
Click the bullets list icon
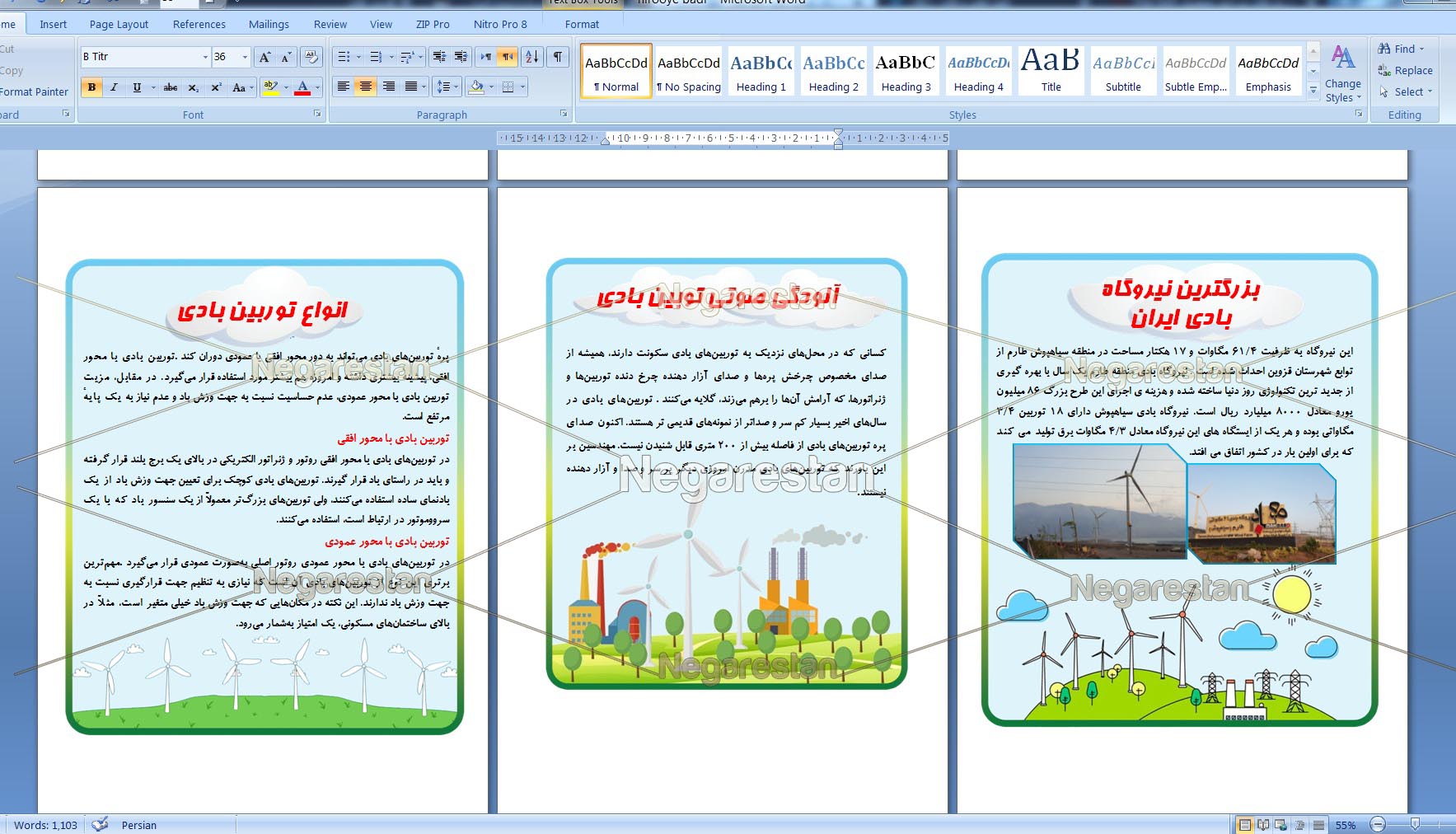coord(344,57)
